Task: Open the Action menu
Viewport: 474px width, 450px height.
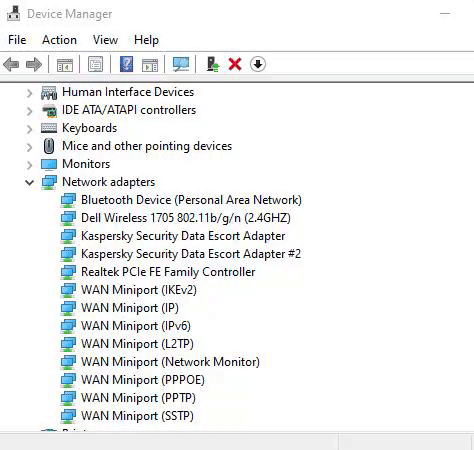Action: pos(59,40)
